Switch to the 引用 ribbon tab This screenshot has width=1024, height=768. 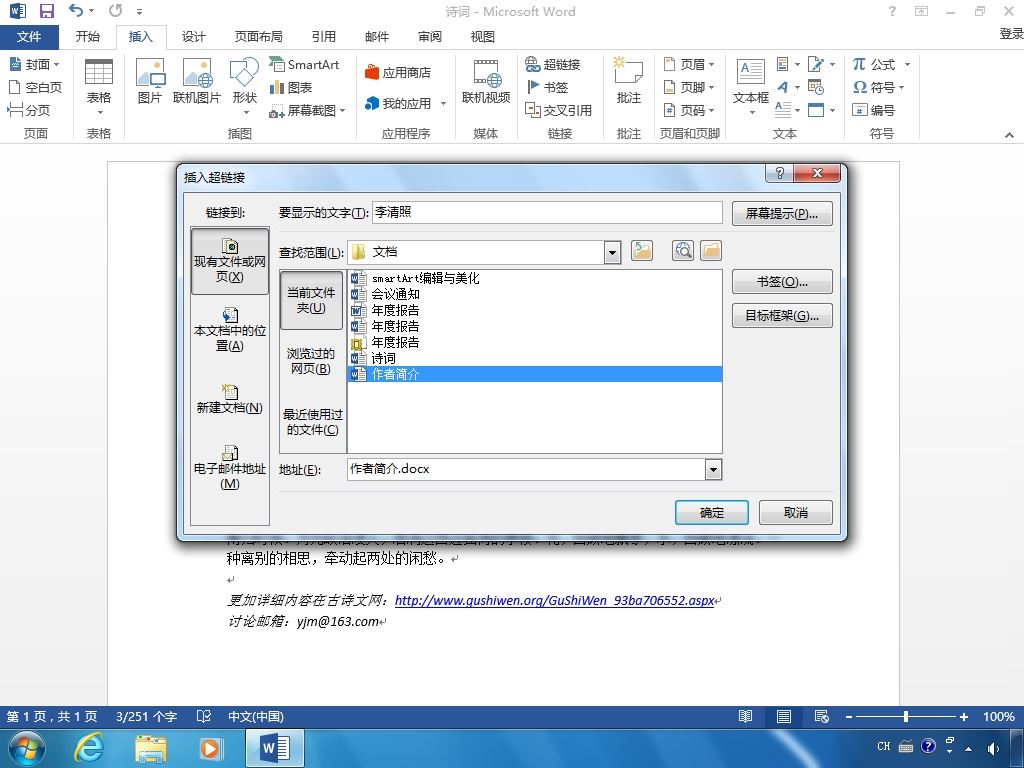pyautogui.click(x=323, y=37)
